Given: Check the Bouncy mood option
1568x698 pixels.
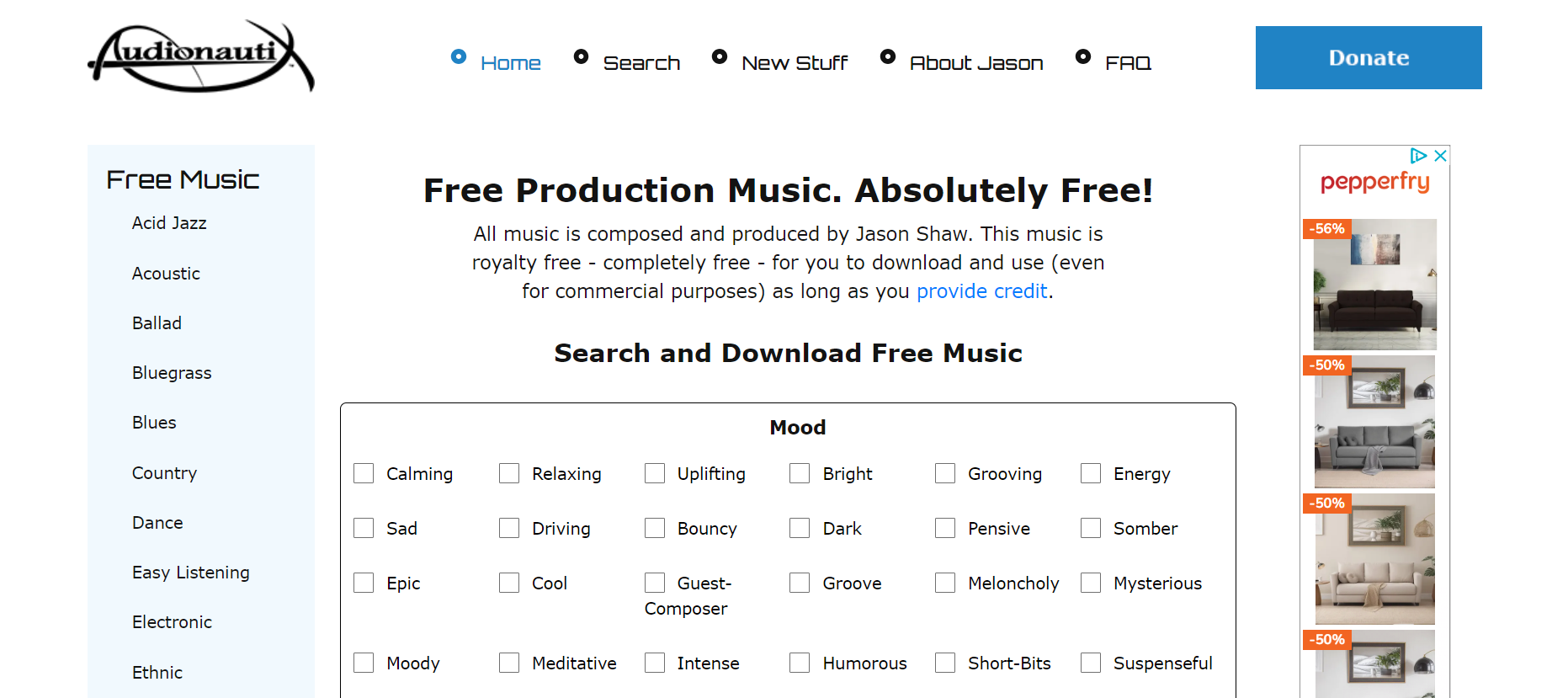Looking at the screenshot, I should coord(655,528).
